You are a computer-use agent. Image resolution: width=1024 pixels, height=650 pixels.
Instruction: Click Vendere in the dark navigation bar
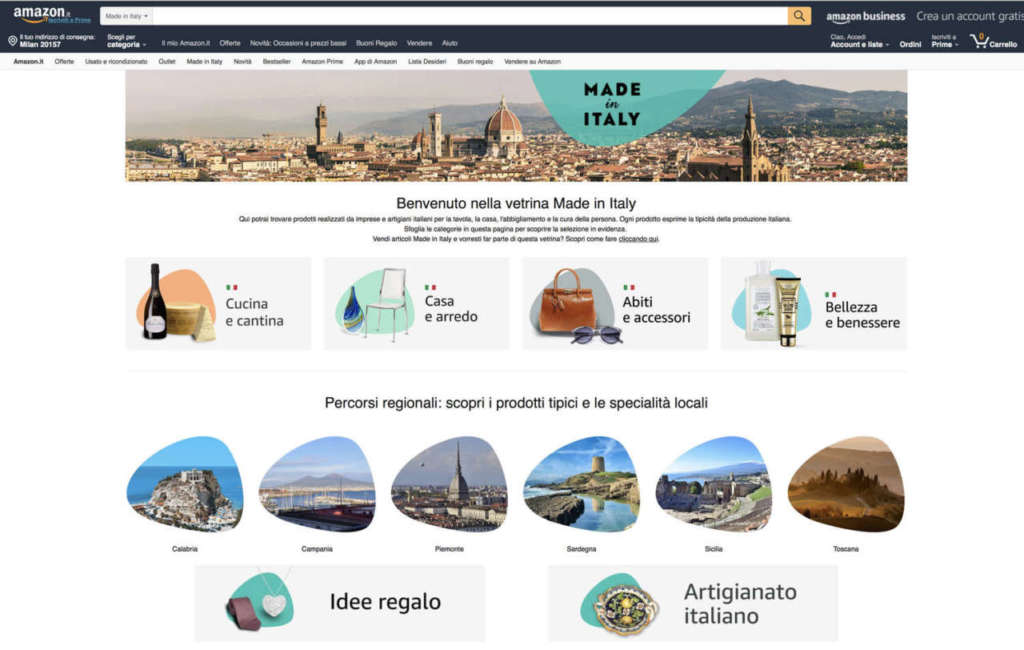coord(419,43)
